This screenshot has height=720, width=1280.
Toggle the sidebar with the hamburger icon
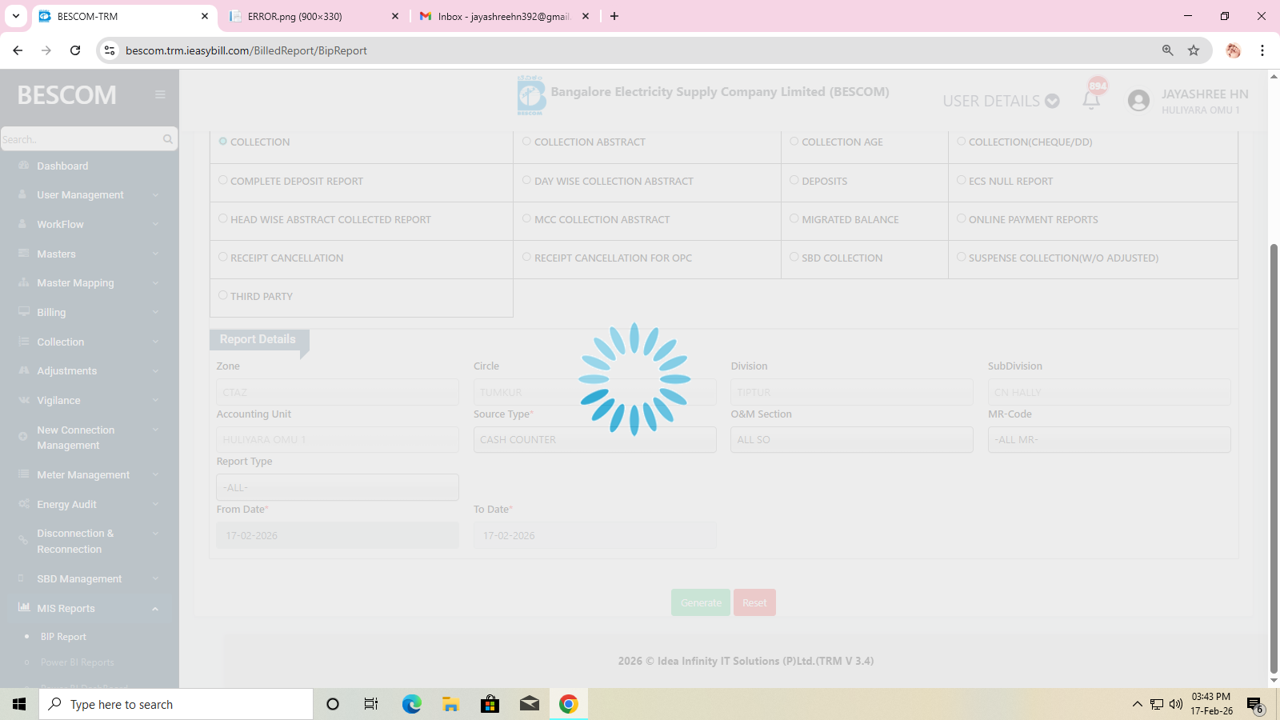pos(160,95)
